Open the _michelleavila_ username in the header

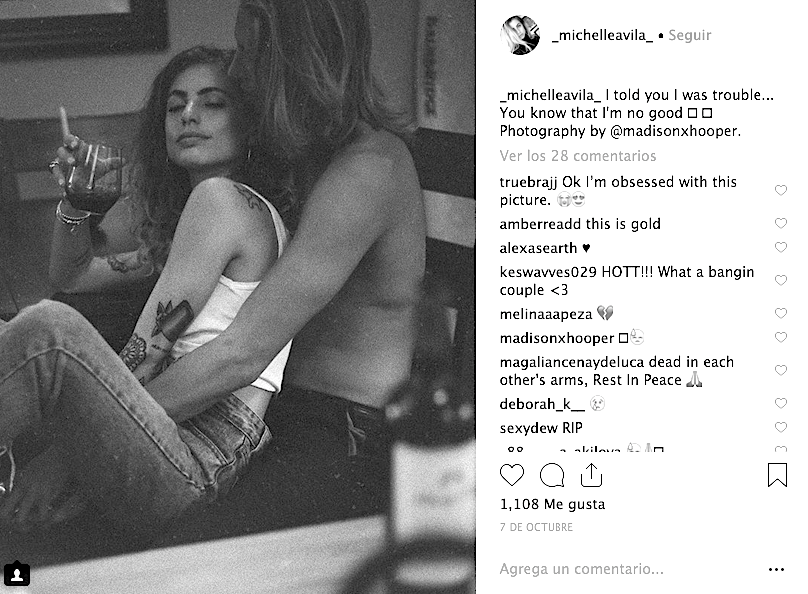(602, 35)
